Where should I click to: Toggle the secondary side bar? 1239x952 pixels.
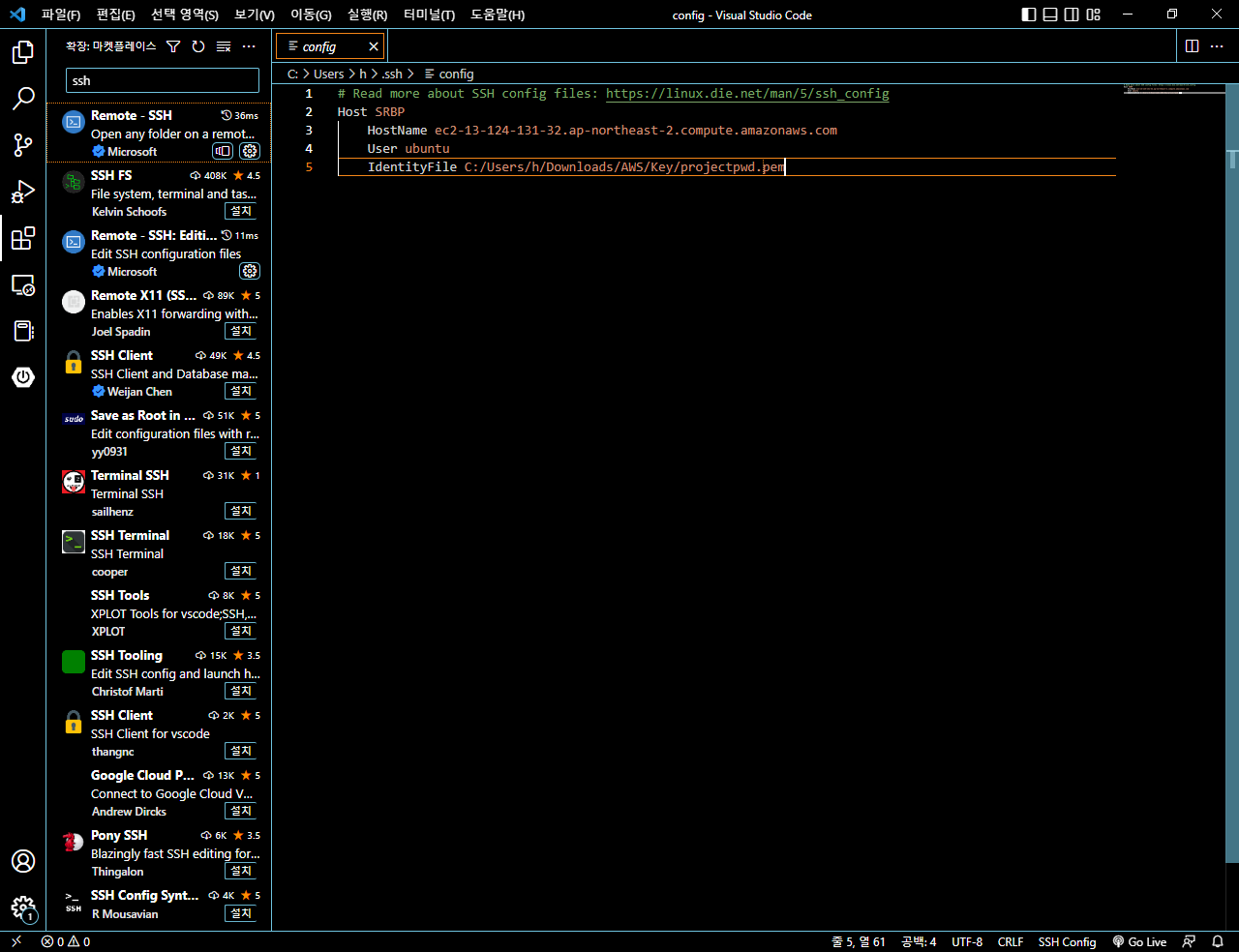[x=1072, y=15]
